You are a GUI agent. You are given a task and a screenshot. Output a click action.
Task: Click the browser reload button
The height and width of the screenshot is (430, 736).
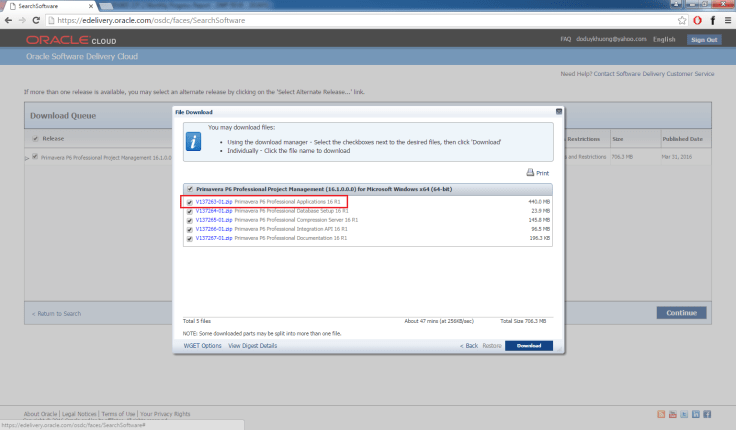[37, 20]
